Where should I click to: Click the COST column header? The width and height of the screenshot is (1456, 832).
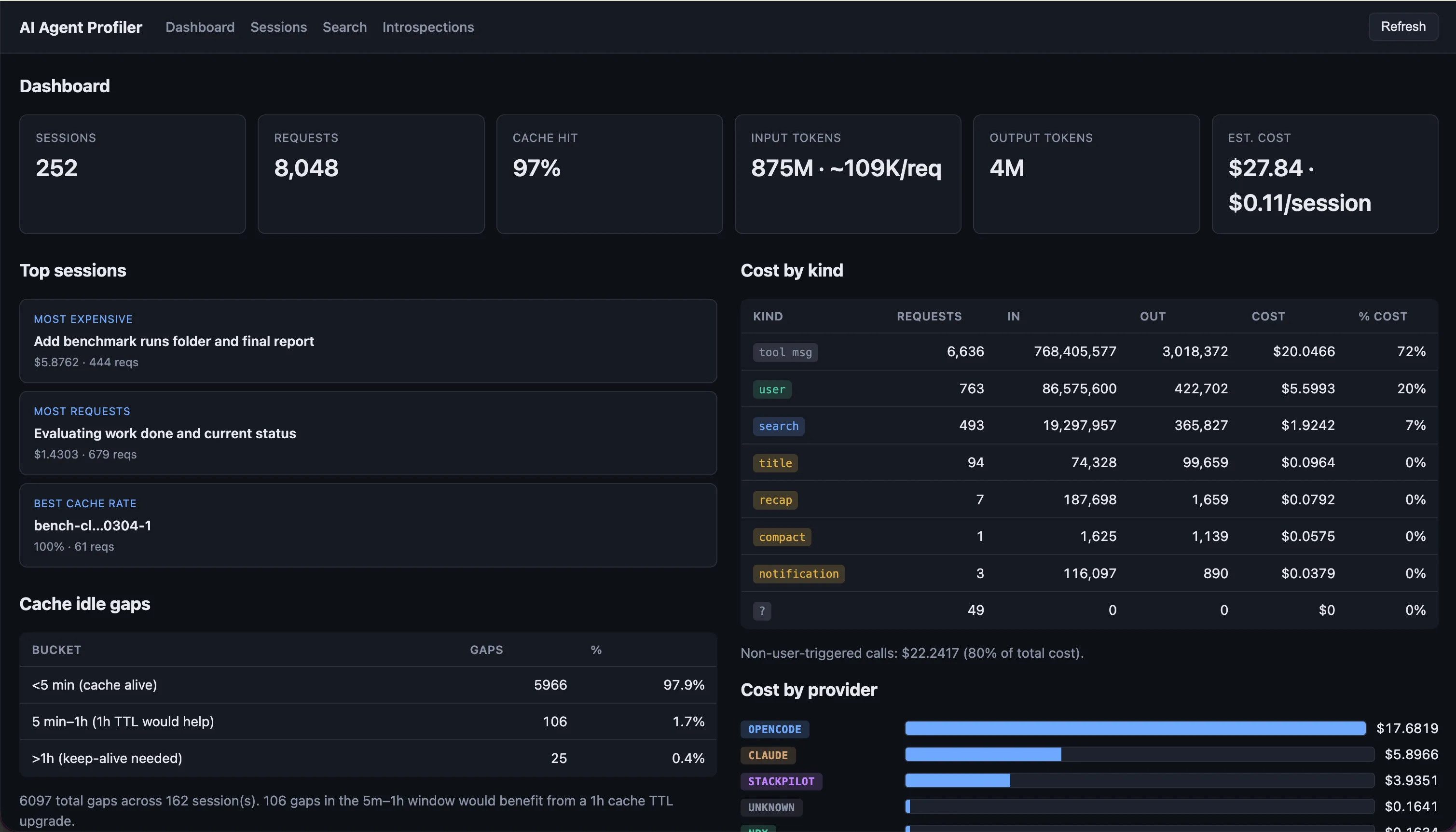(x=1268, y=316)
